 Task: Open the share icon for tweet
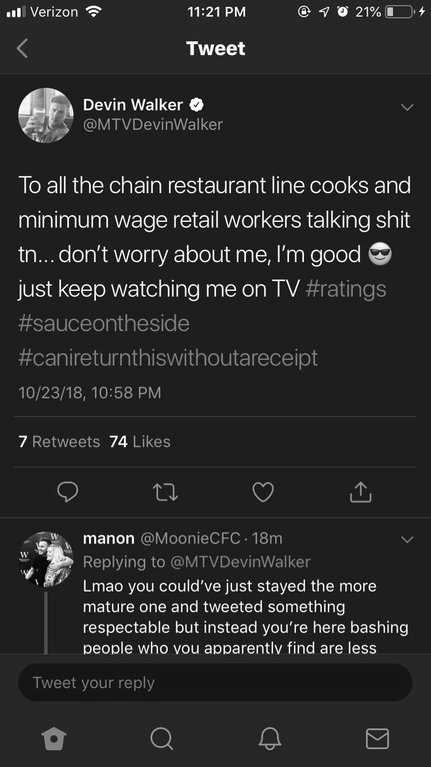click(x=361, y=492)
